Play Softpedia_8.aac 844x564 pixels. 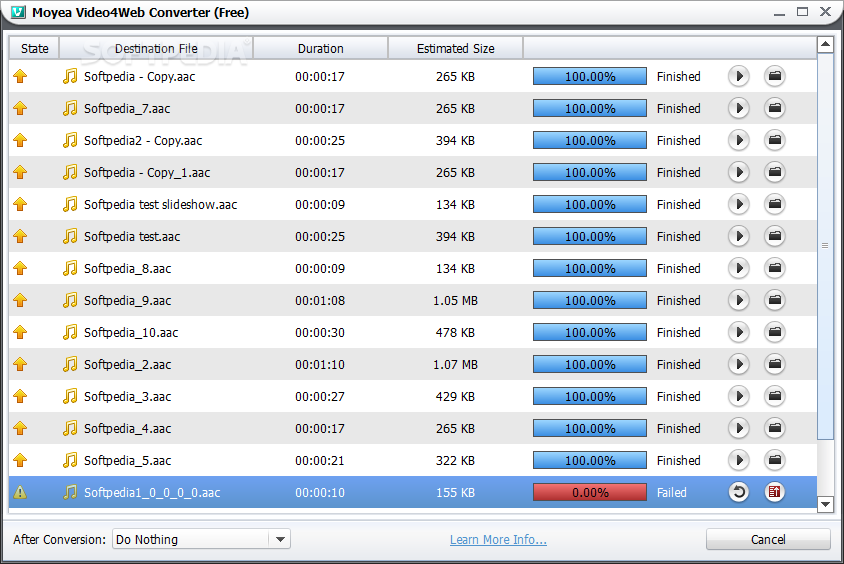pos(738,268)
